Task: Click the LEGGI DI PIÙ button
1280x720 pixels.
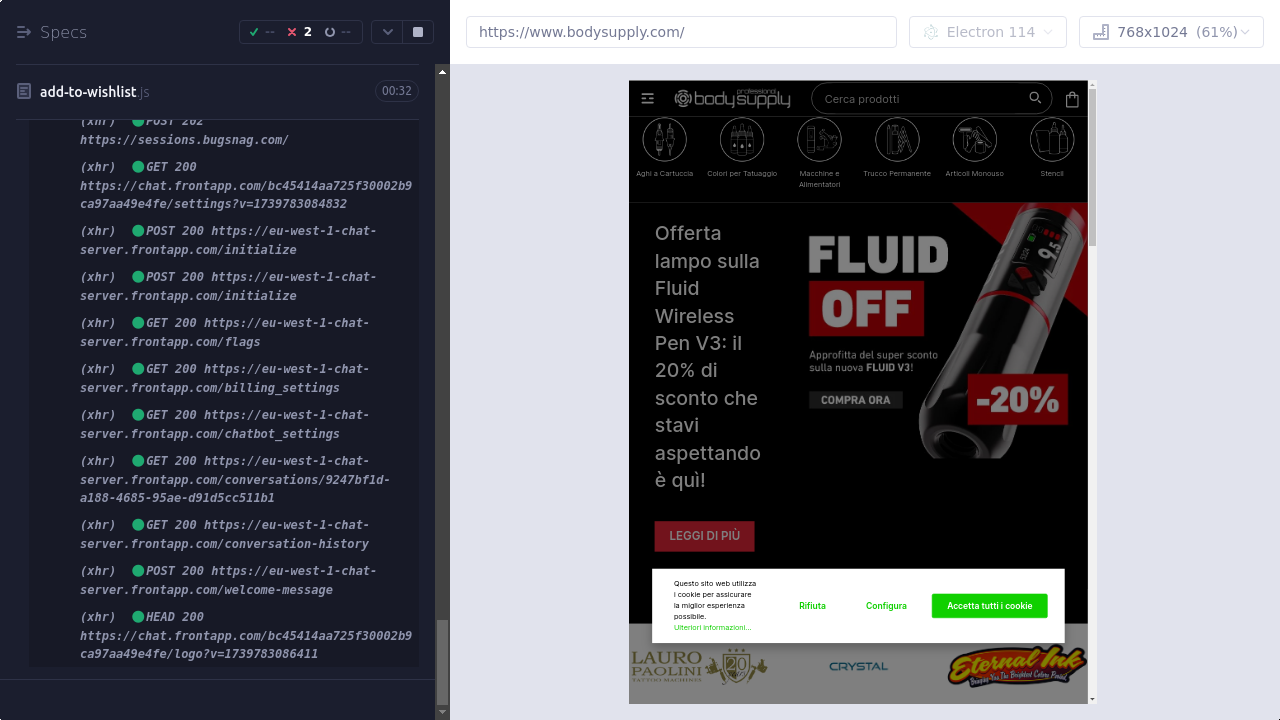Action: pos(704,536)
